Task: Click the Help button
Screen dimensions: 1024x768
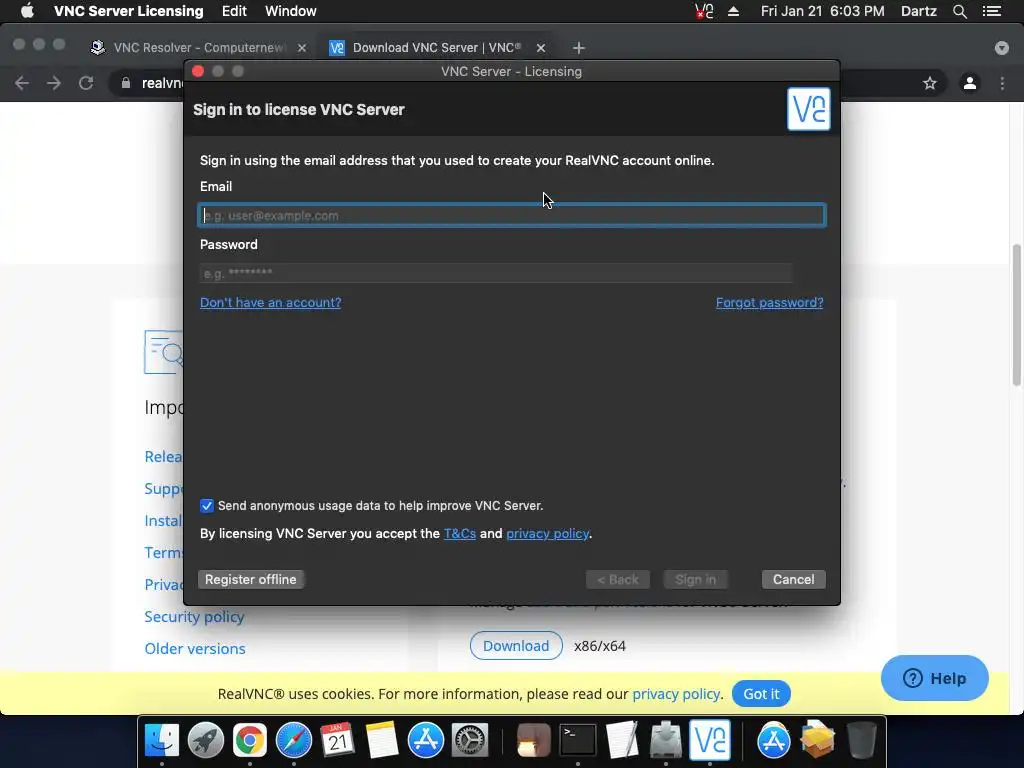Action: coord(935,679)
